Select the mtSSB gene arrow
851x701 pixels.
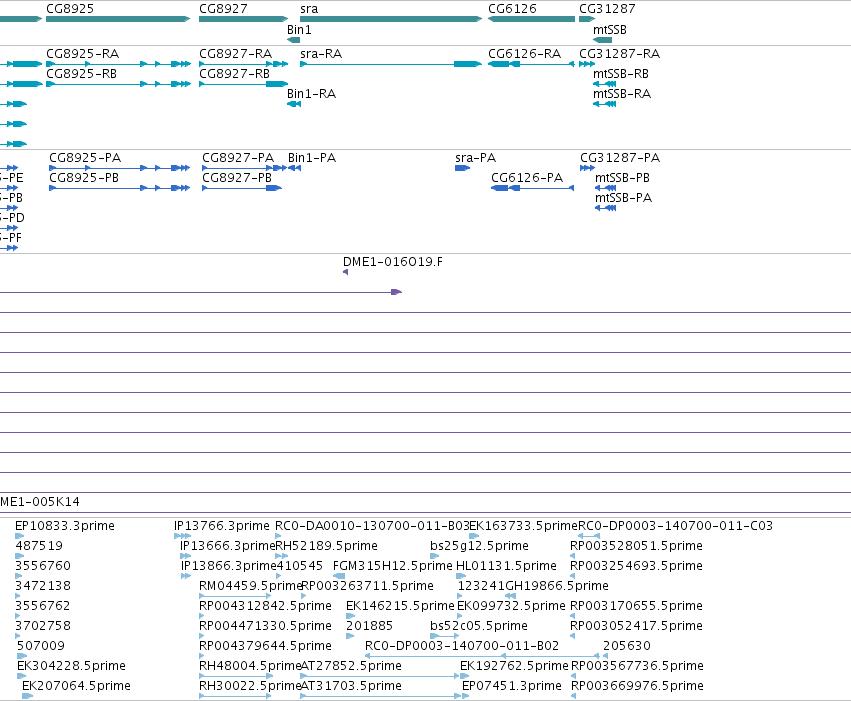(x=602, y=40)
